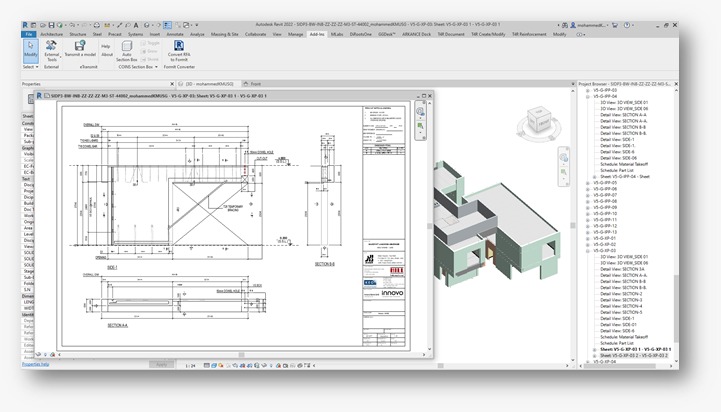Switch to T4R Reinforcement ribbon tab

click(529, 34)
